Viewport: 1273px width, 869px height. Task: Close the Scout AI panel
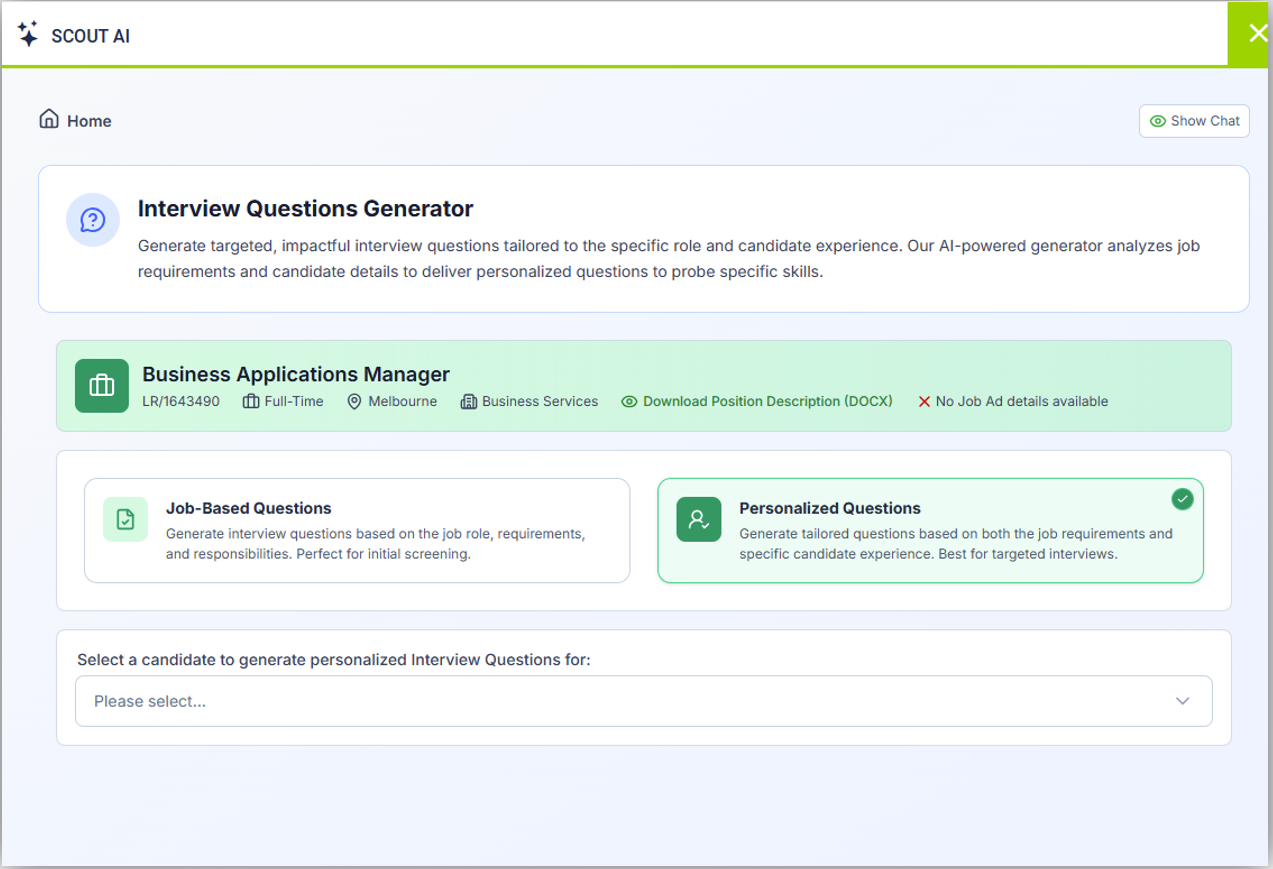(1258, 34)
